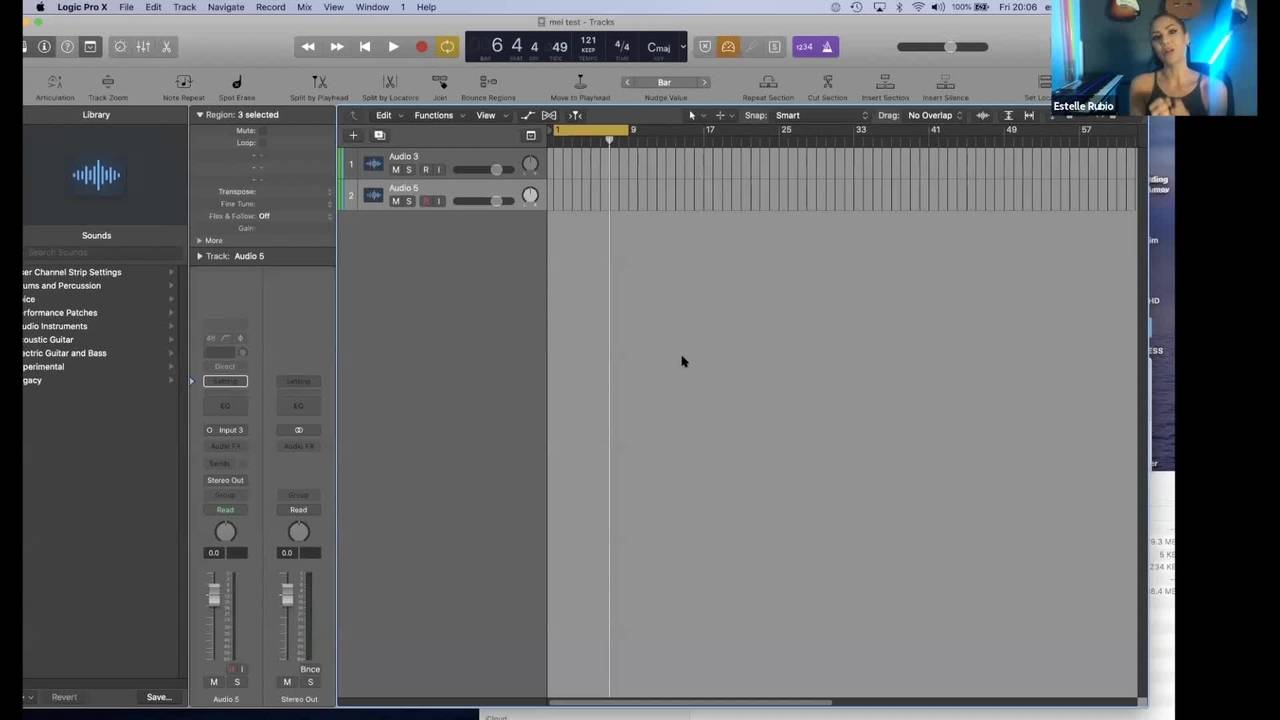Open Smart Controls from the control bar
1280x720 pixels.
120,47
